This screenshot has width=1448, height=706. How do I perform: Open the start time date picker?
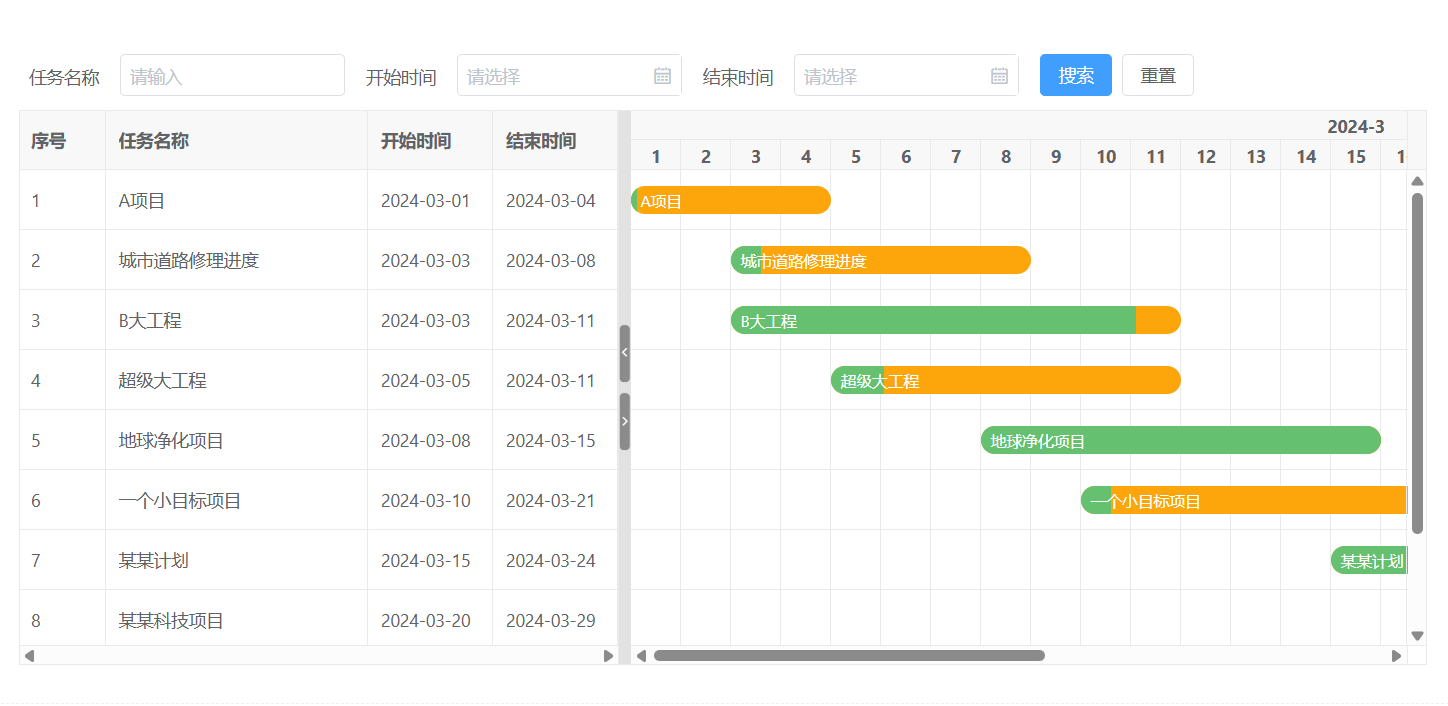[x=555, y=76]
